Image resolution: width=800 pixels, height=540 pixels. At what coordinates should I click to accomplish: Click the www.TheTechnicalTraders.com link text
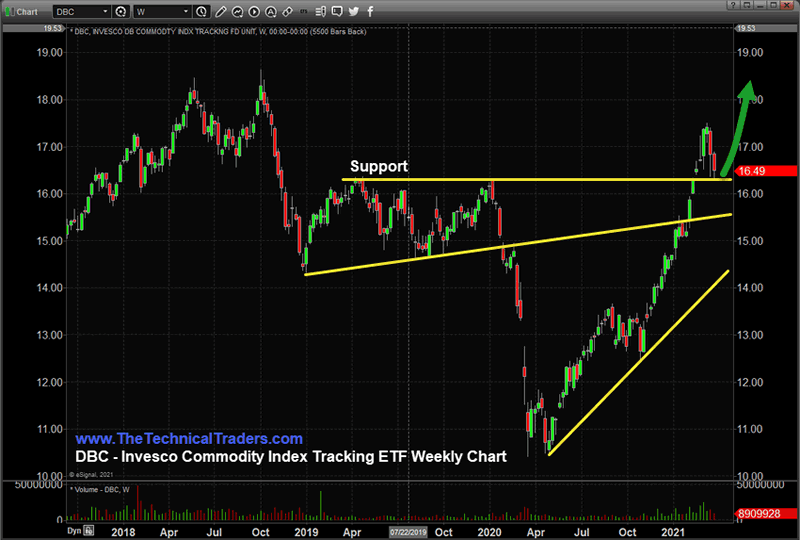(189, 438)
